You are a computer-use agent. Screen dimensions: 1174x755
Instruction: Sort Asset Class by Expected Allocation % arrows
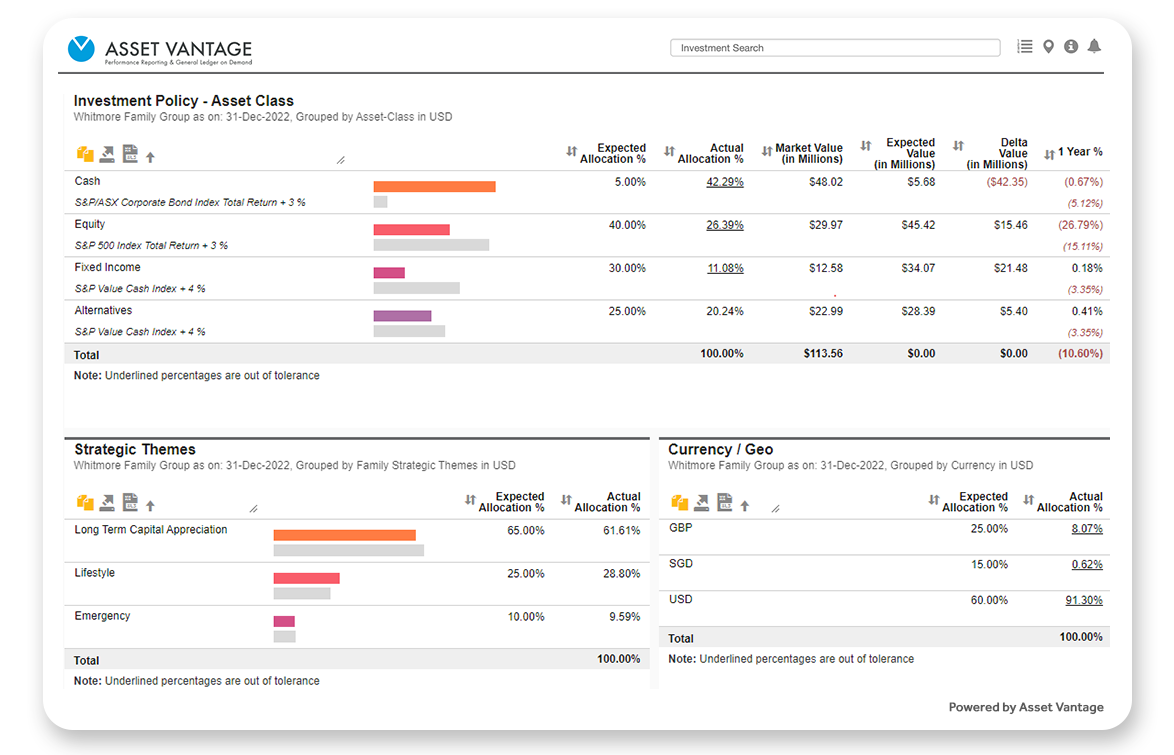571,152
